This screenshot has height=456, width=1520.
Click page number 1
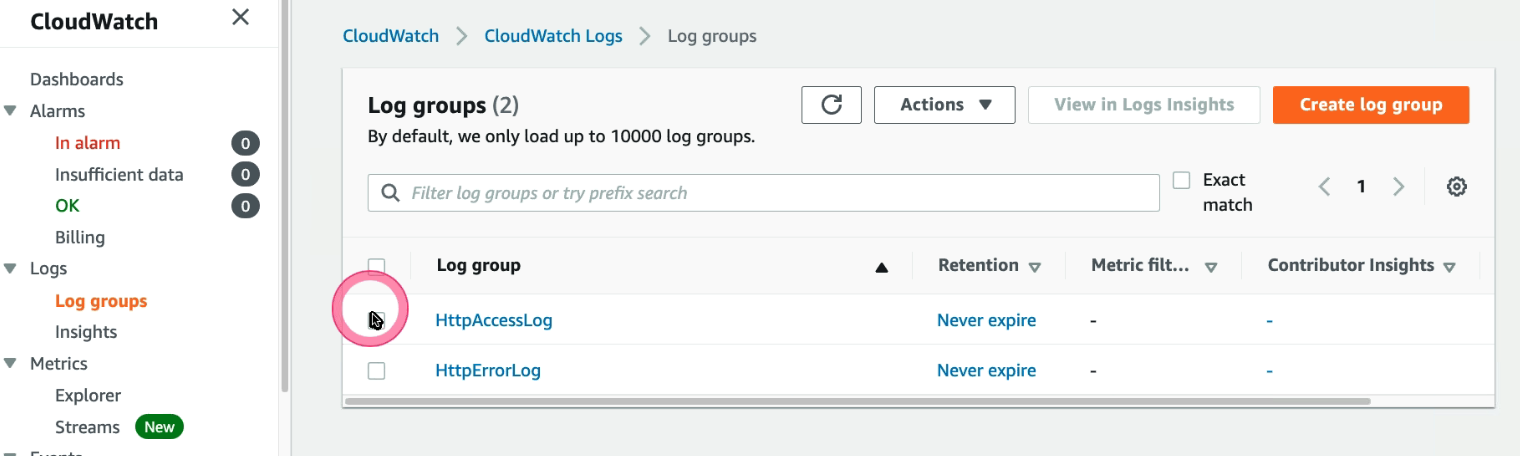(1361, 187)
